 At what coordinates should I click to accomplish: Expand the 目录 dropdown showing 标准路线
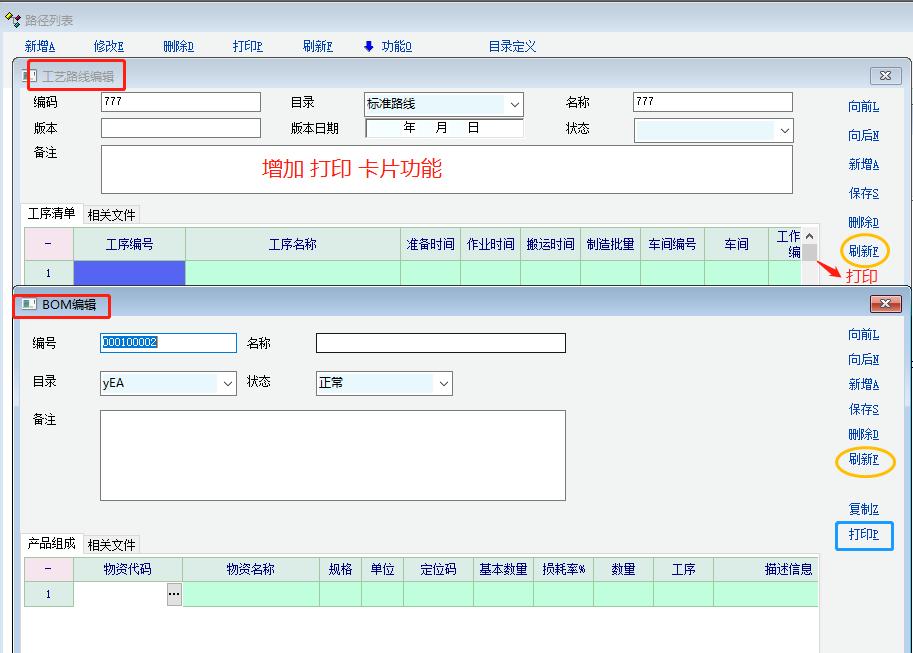coord(515,104)
